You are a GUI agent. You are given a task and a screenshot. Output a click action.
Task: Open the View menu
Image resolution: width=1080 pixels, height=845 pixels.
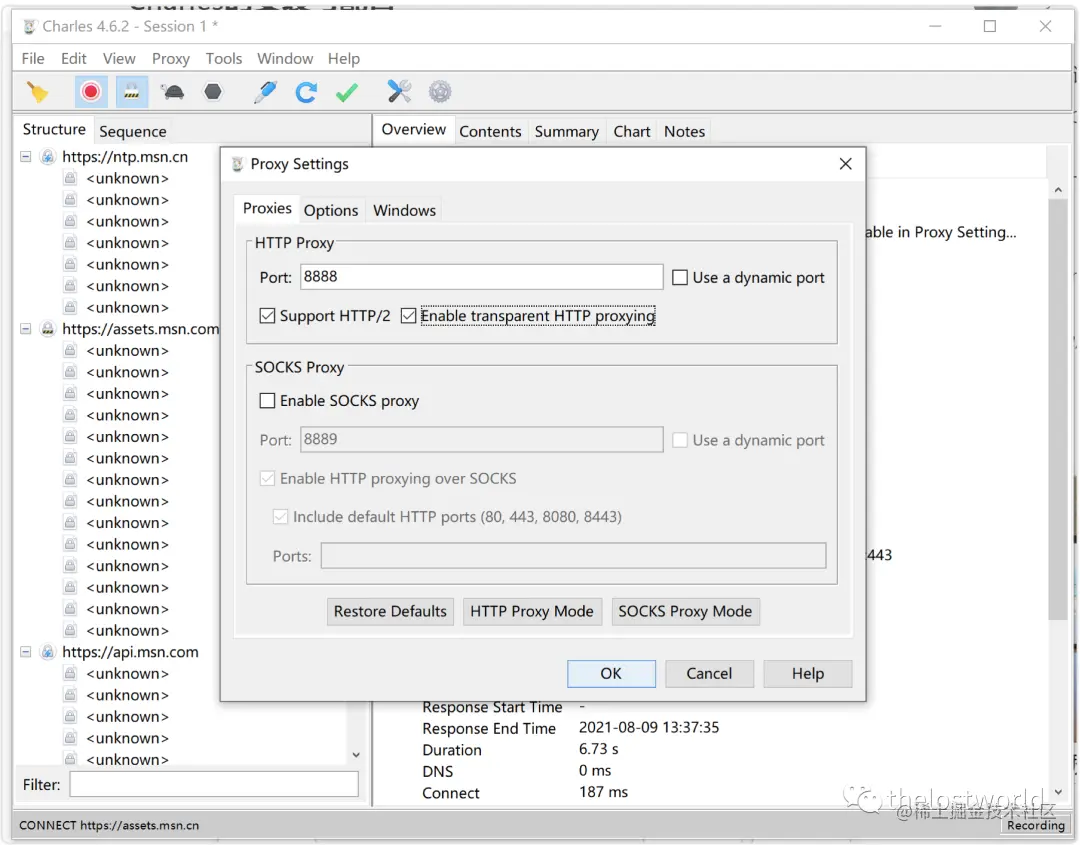coord(119,59)
